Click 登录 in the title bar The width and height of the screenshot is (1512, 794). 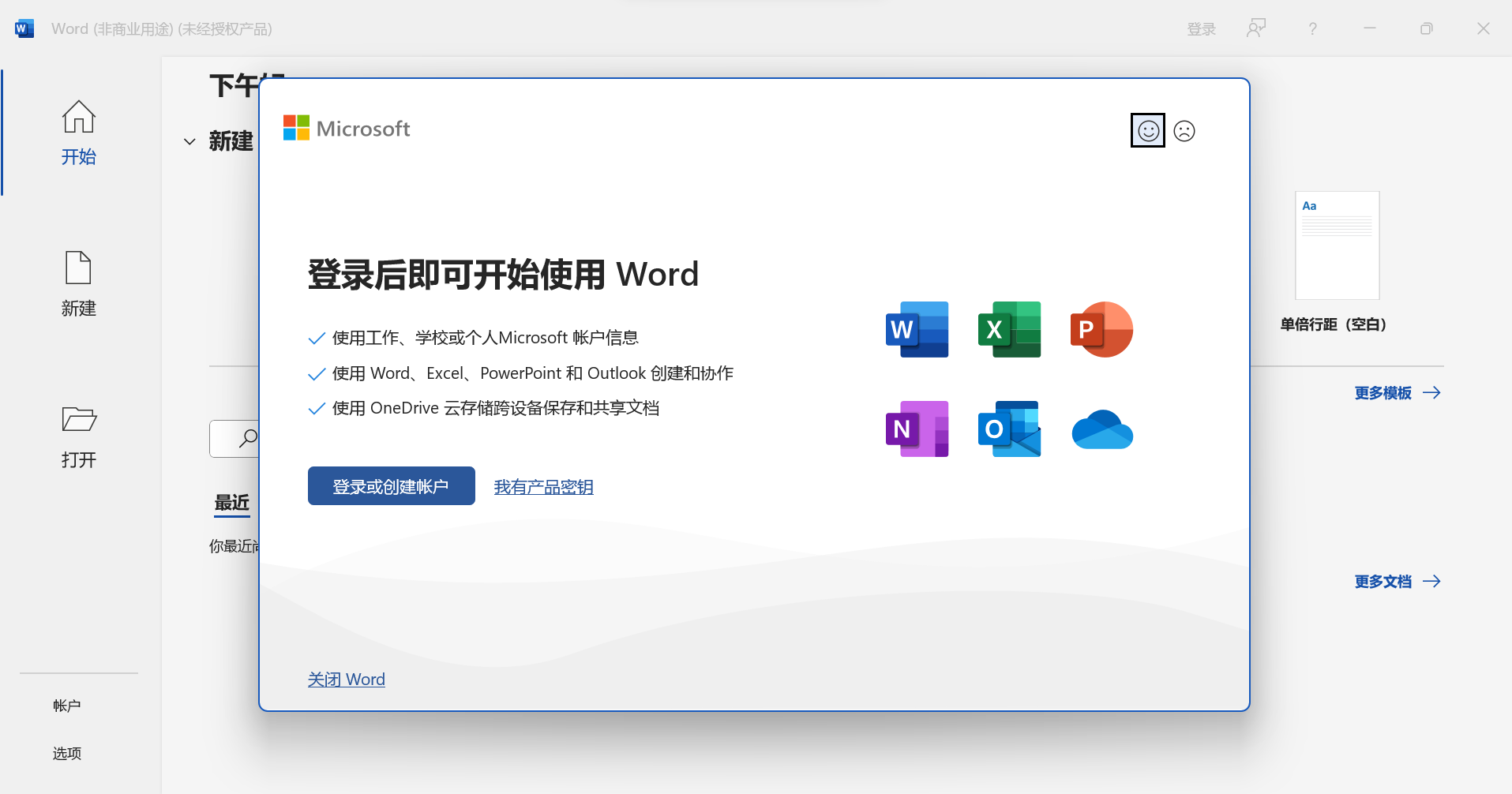[1202, 29]
